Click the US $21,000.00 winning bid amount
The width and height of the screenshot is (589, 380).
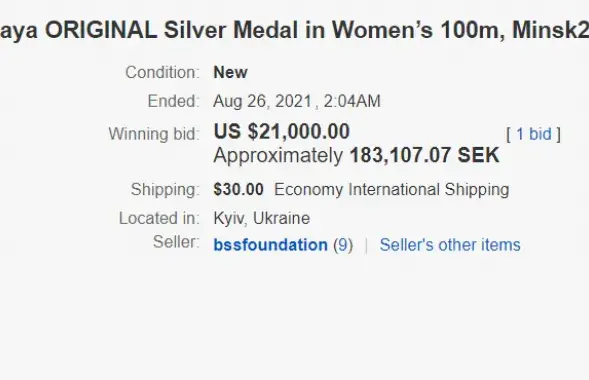click(282, 131)
